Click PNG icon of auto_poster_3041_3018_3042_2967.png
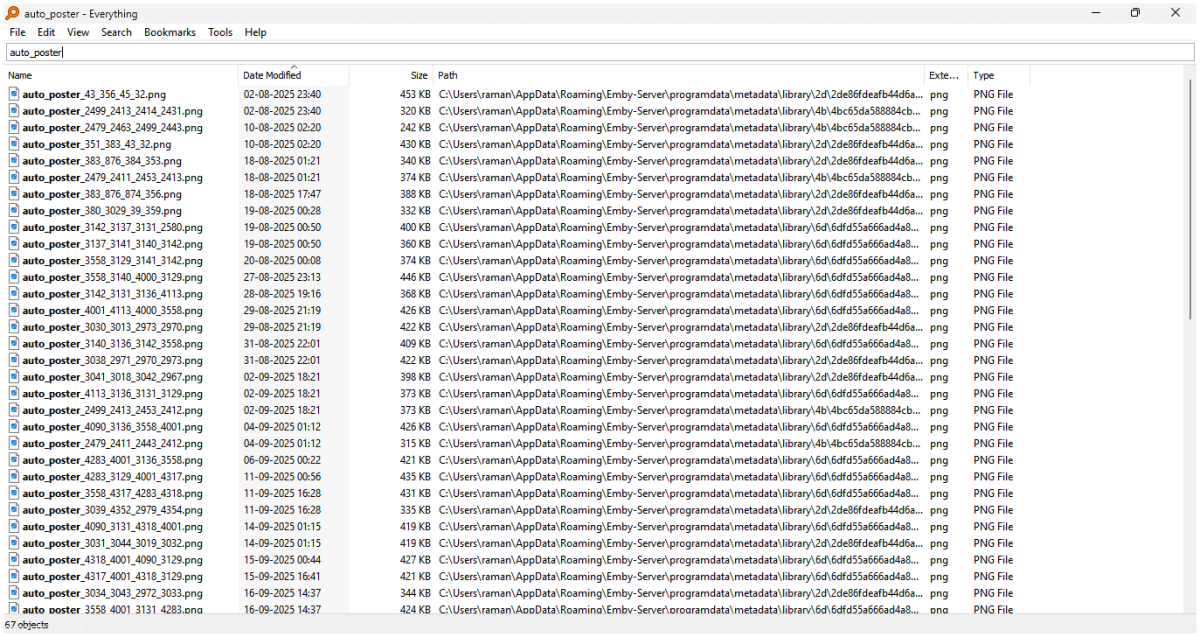The image size is (1200, 637). click(x=14, y=376)
